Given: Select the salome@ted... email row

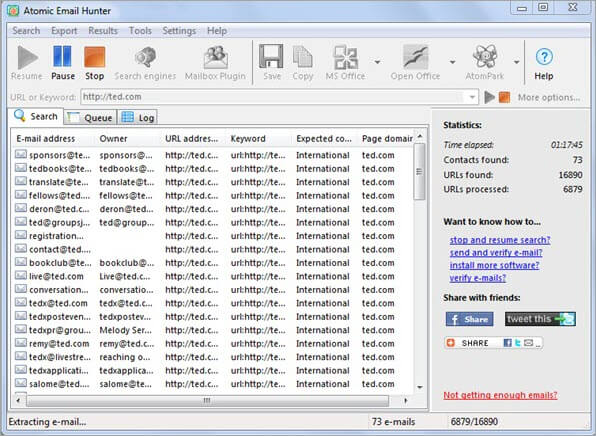Looking at the screenshot, I should pos(214,384).
